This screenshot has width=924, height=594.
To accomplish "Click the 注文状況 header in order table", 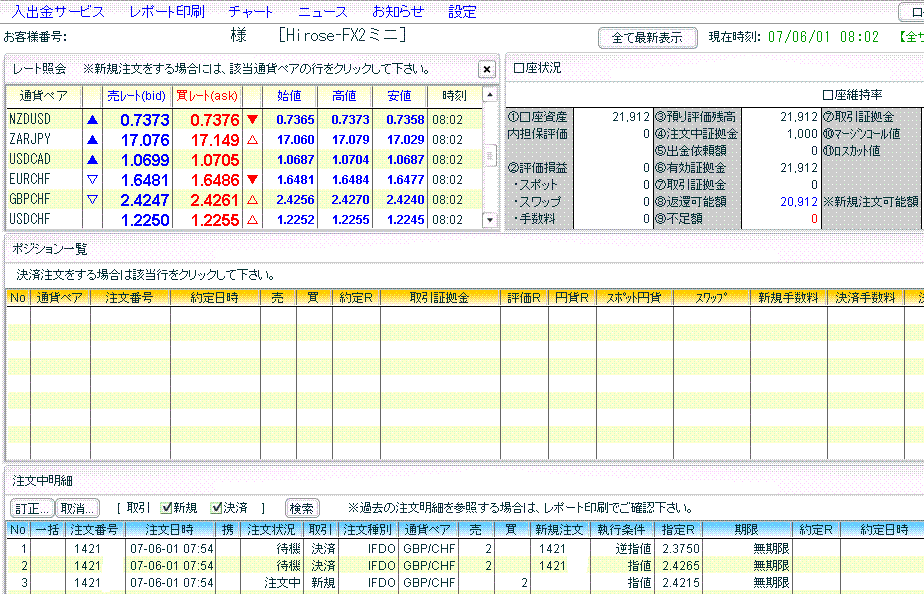I will pyautogui.click(x=270, y=530).
